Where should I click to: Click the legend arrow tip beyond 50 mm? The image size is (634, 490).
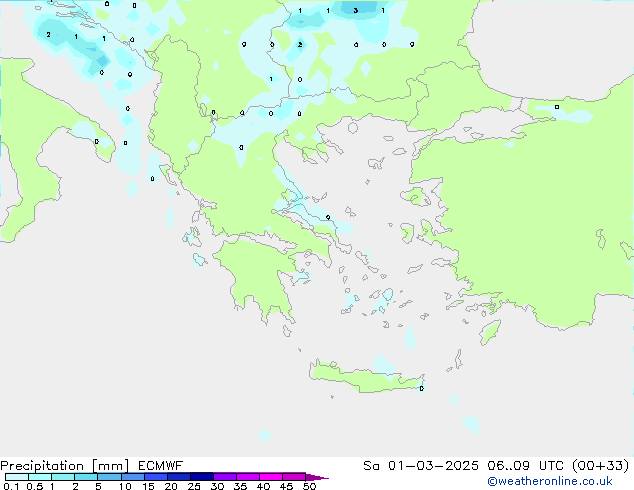tap(317, 477)
